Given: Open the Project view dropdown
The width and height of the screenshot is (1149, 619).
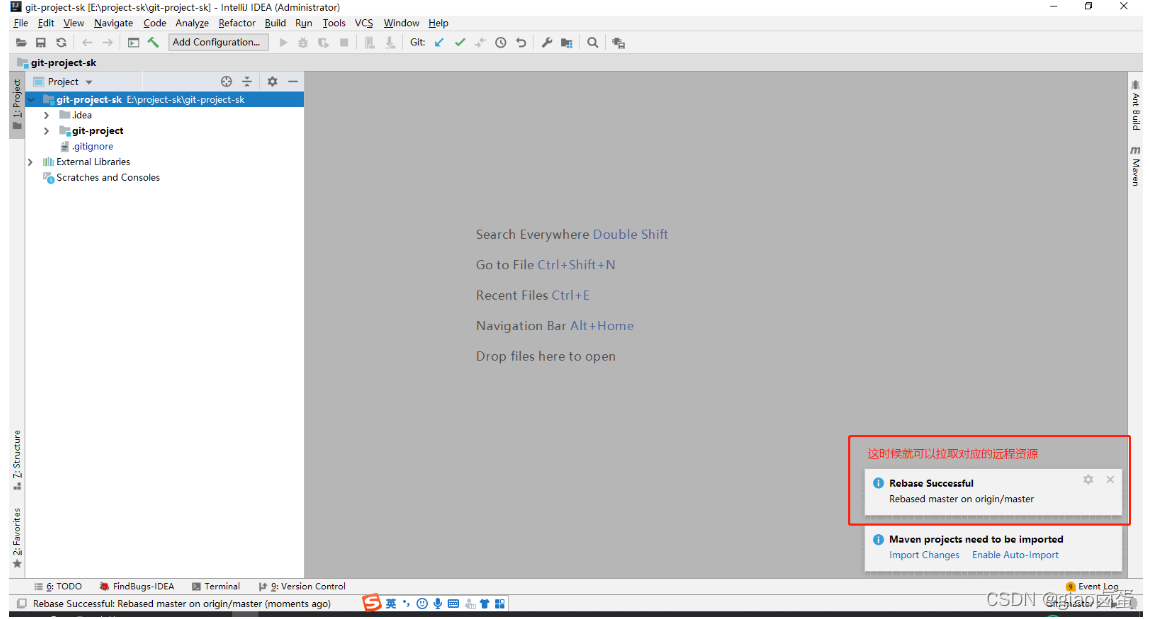Looking at the screenshot, I should point(89,82).
